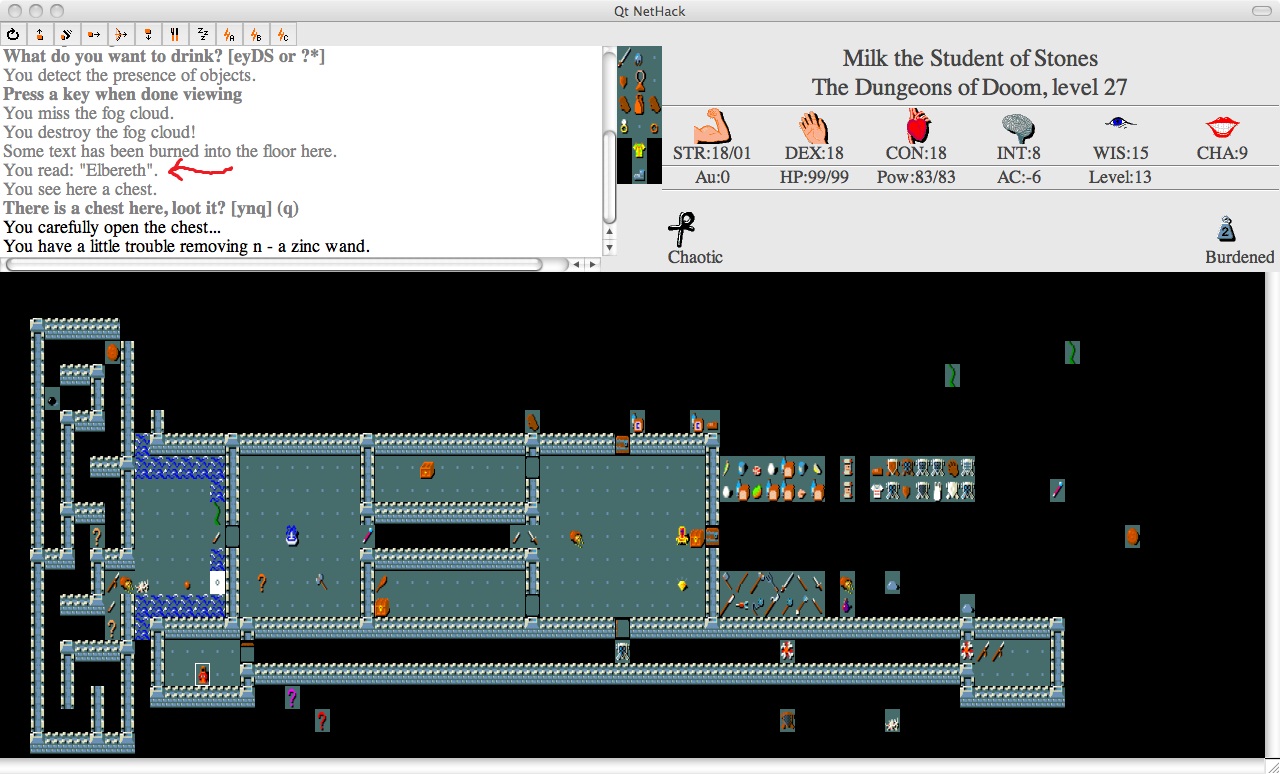Click the orange chest in the upper middle room
Viewport: 1280px width, 774px height.
pos(427,470)
